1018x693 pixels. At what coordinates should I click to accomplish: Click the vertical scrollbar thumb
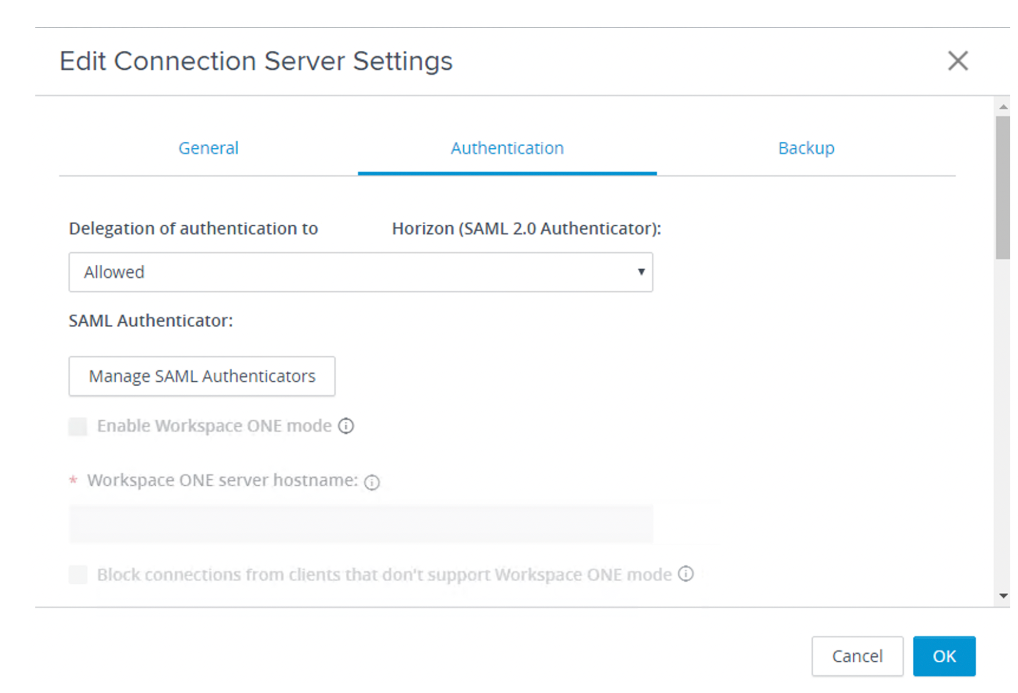click(1003, 187)
